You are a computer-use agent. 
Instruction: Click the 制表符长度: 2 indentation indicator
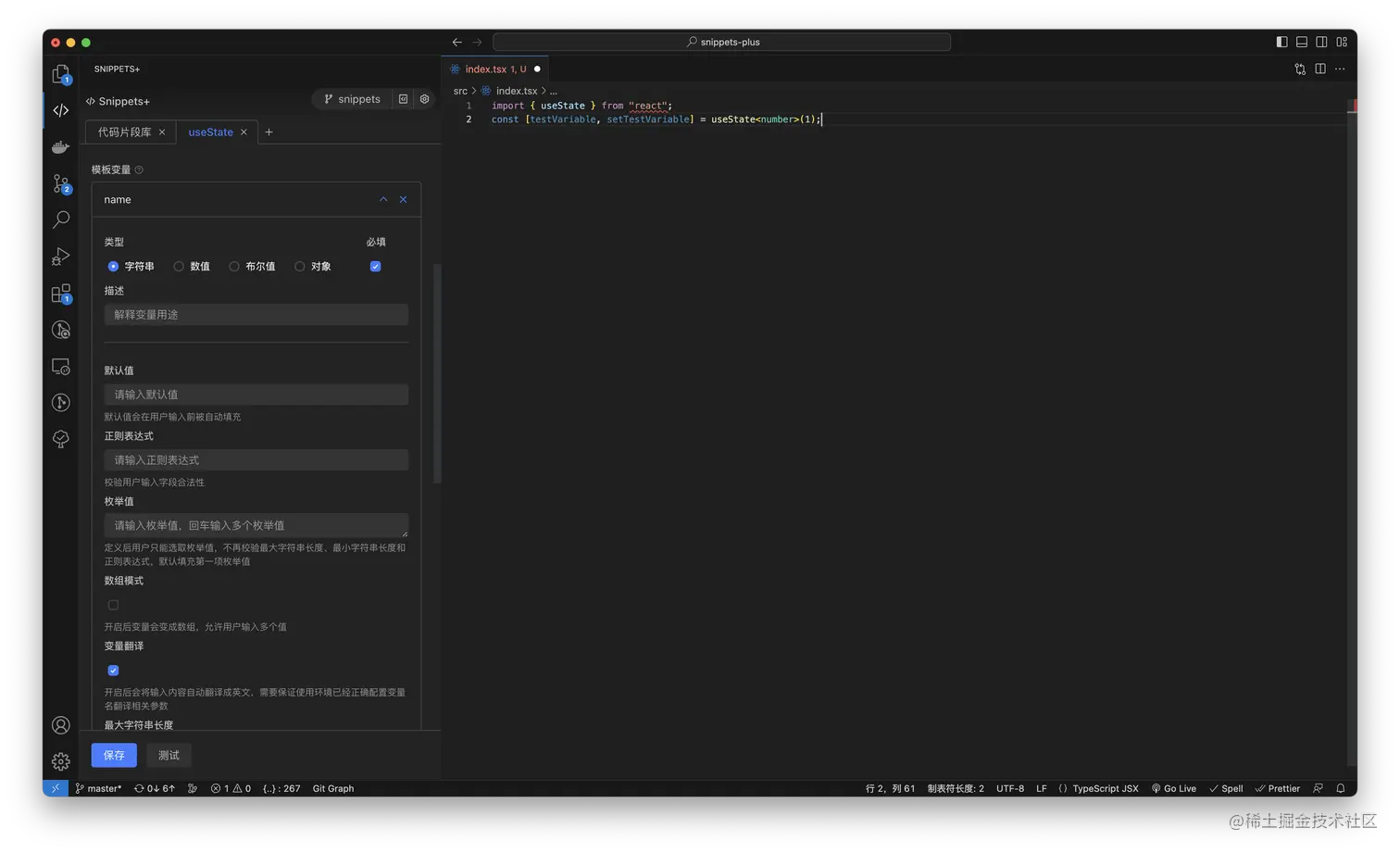(956, 788)
